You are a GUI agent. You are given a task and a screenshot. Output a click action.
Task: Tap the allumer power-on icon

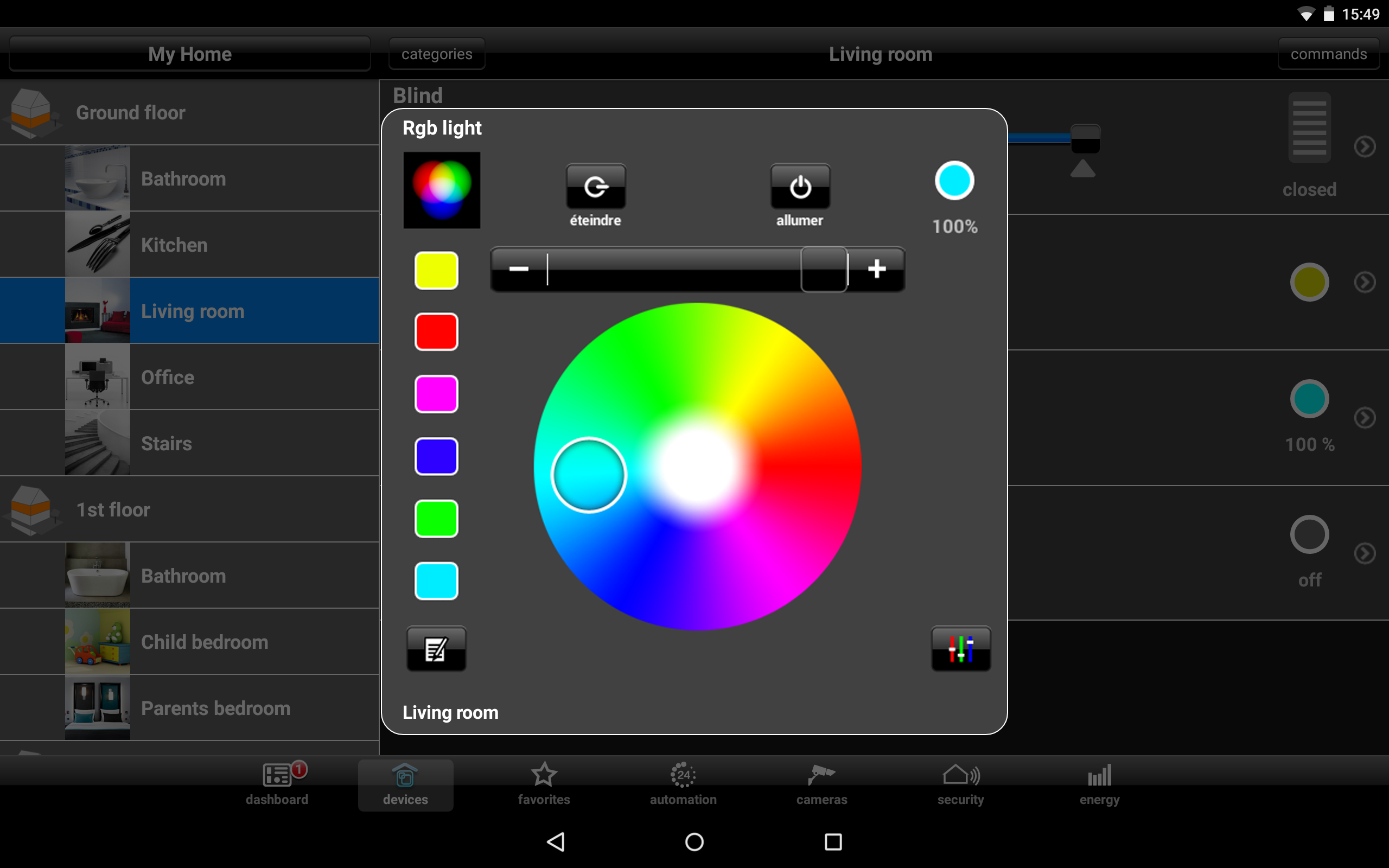tap(800, 187)
